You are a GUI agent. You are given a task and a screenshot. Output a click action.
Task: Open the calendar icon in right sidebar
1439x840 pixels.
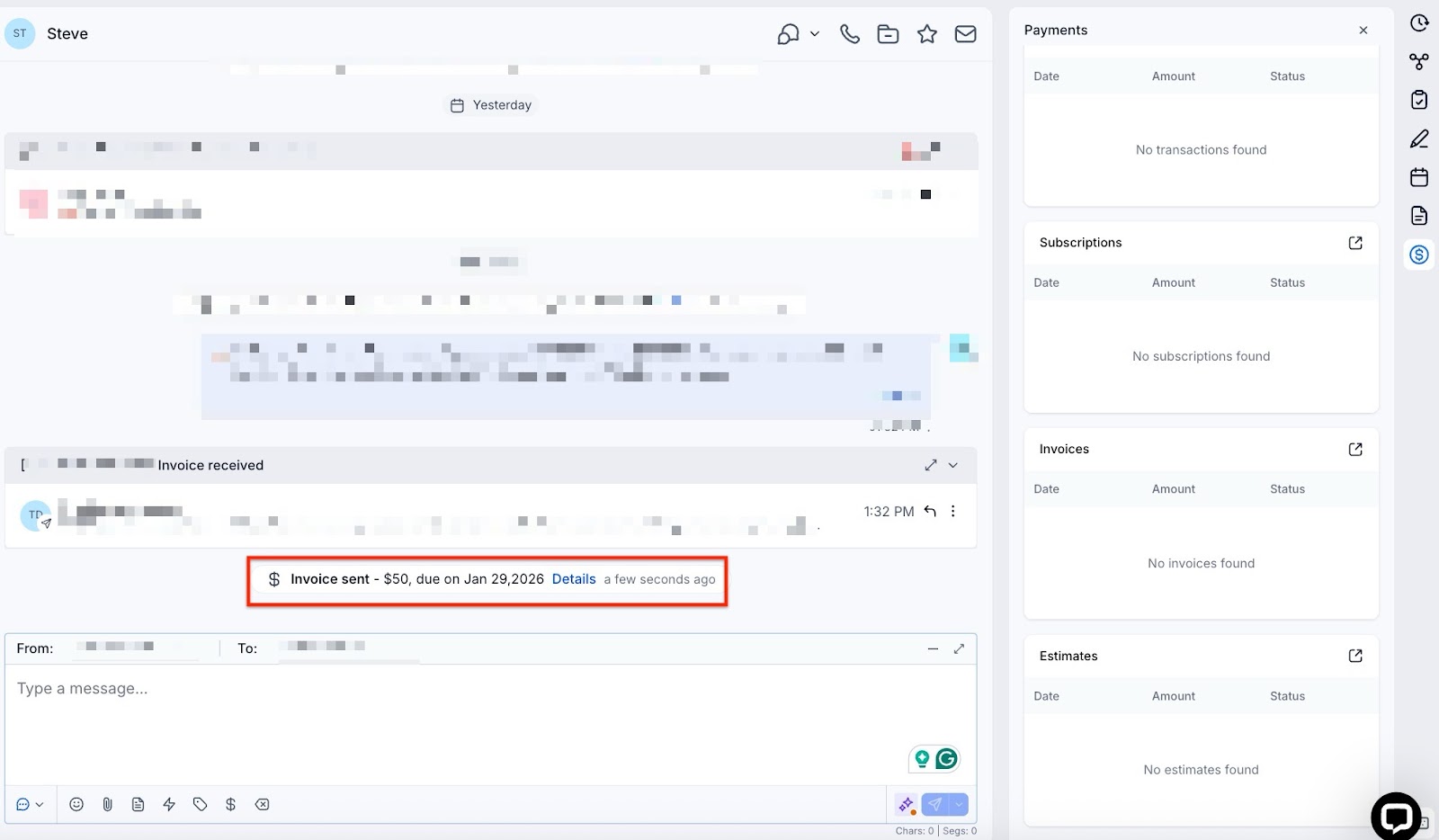point(1419,177)
